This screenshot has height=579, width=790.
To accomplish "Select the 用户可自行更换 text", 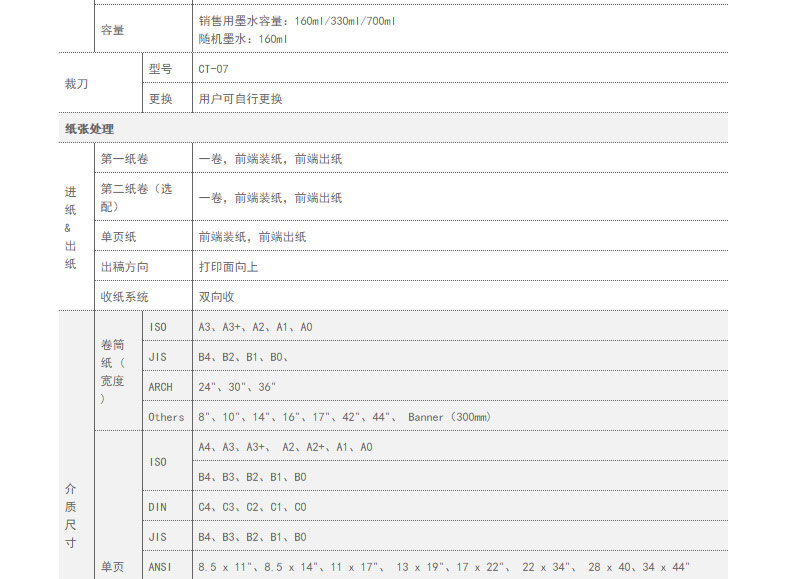I will click(240, 99).
